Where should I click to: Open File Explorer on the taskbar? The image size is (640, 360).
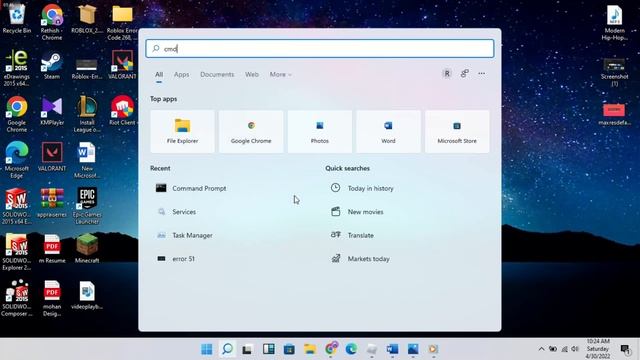coord(310,349)
